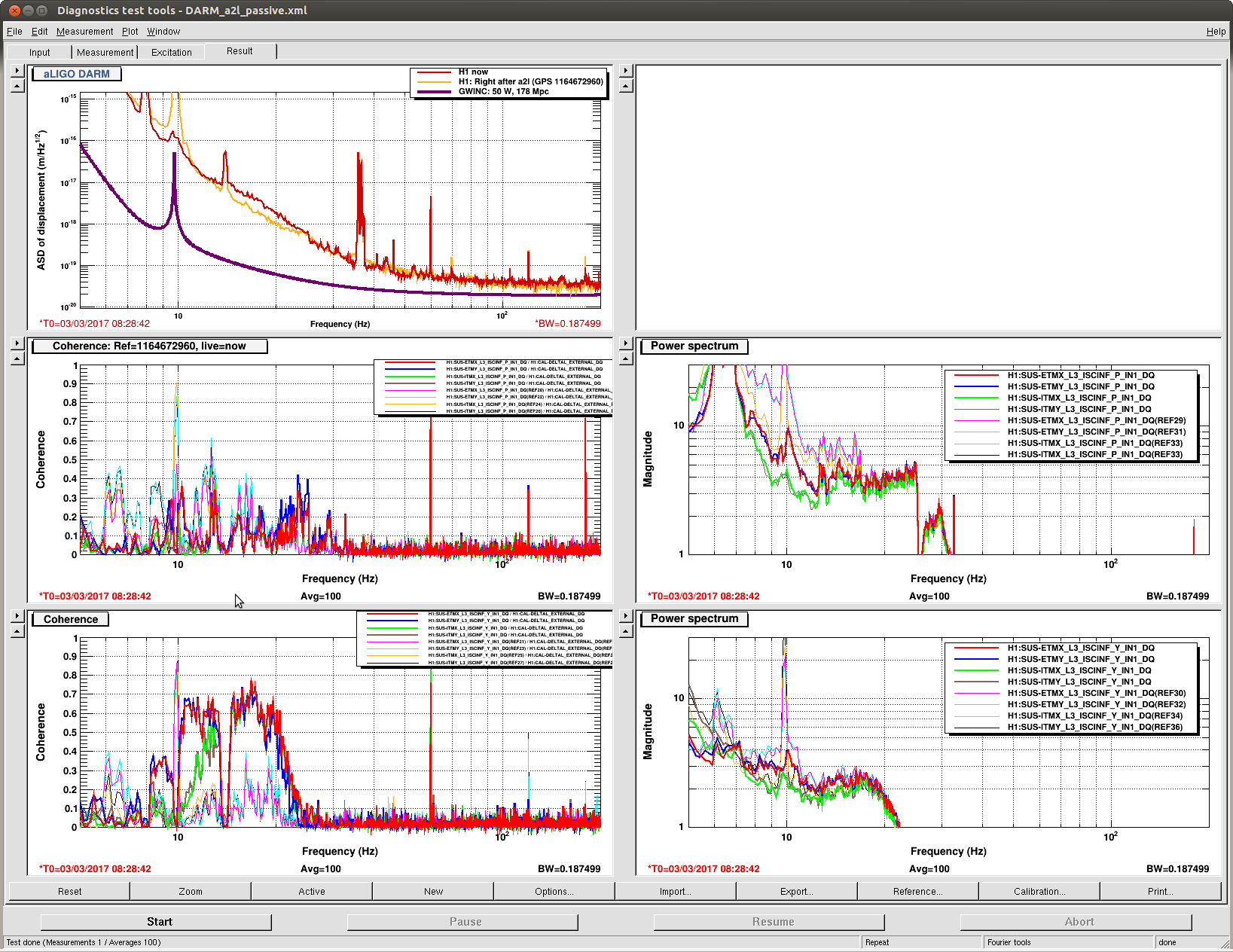The height and width of the screenshot is (952, 1233).
Task: Click the New button
Action: 433,891
